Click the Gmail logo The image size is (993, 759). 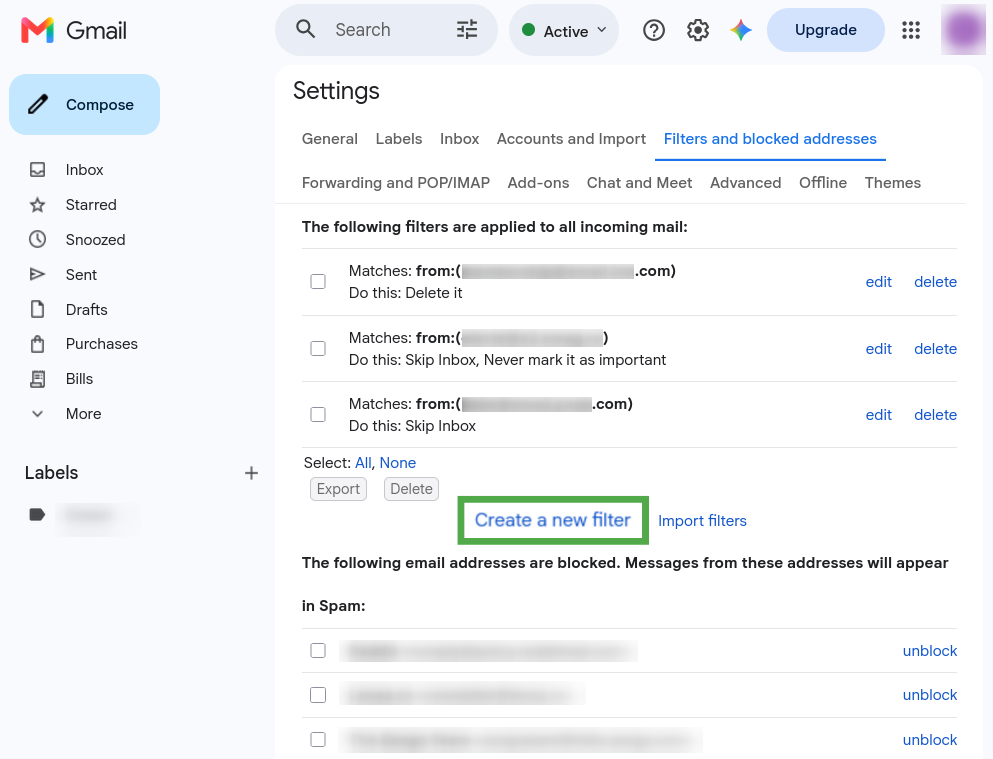pyautogui.click(x=73, y=30)
